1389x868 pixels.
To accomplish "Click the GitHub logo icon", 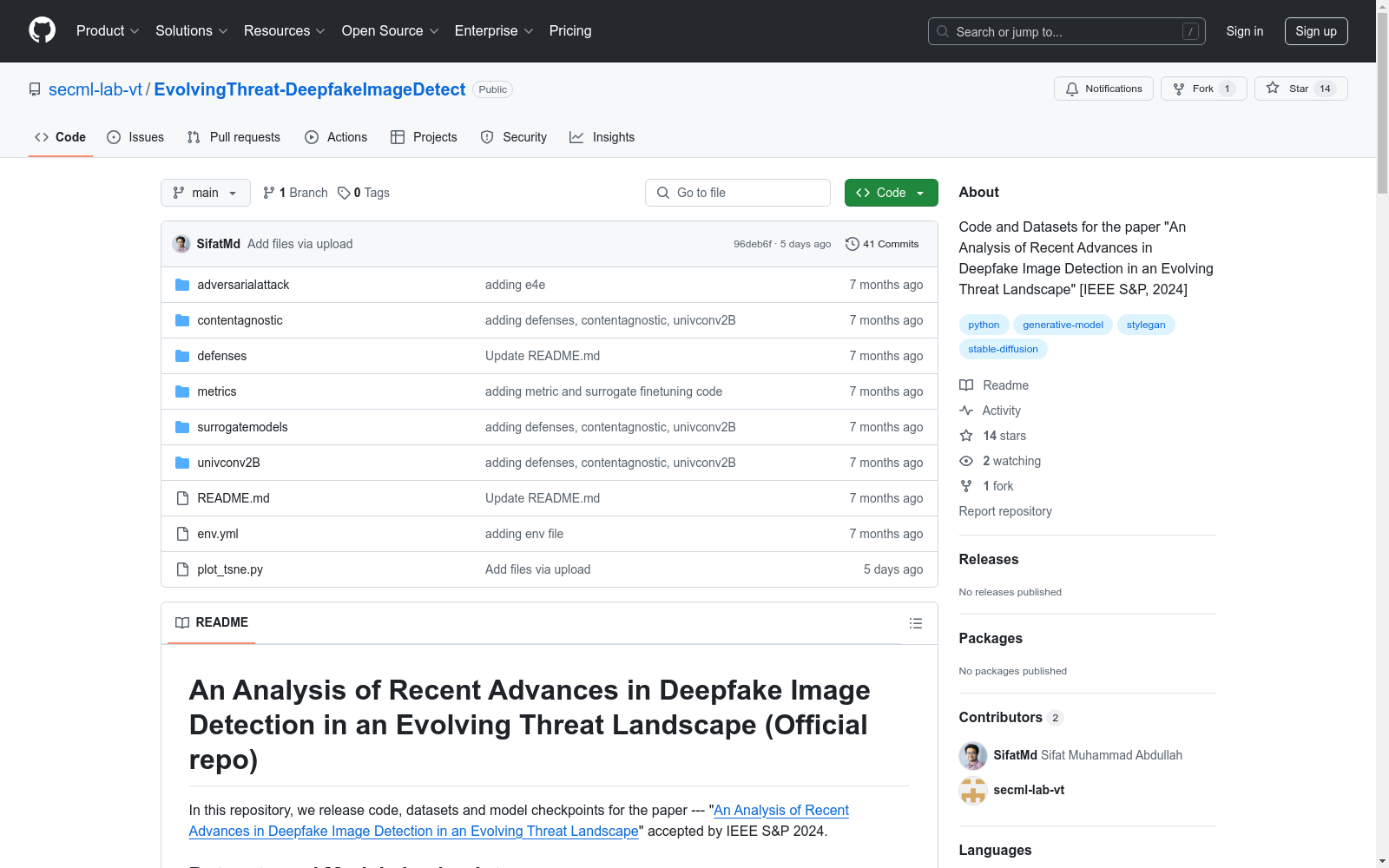I will click(x=42, y=30).
